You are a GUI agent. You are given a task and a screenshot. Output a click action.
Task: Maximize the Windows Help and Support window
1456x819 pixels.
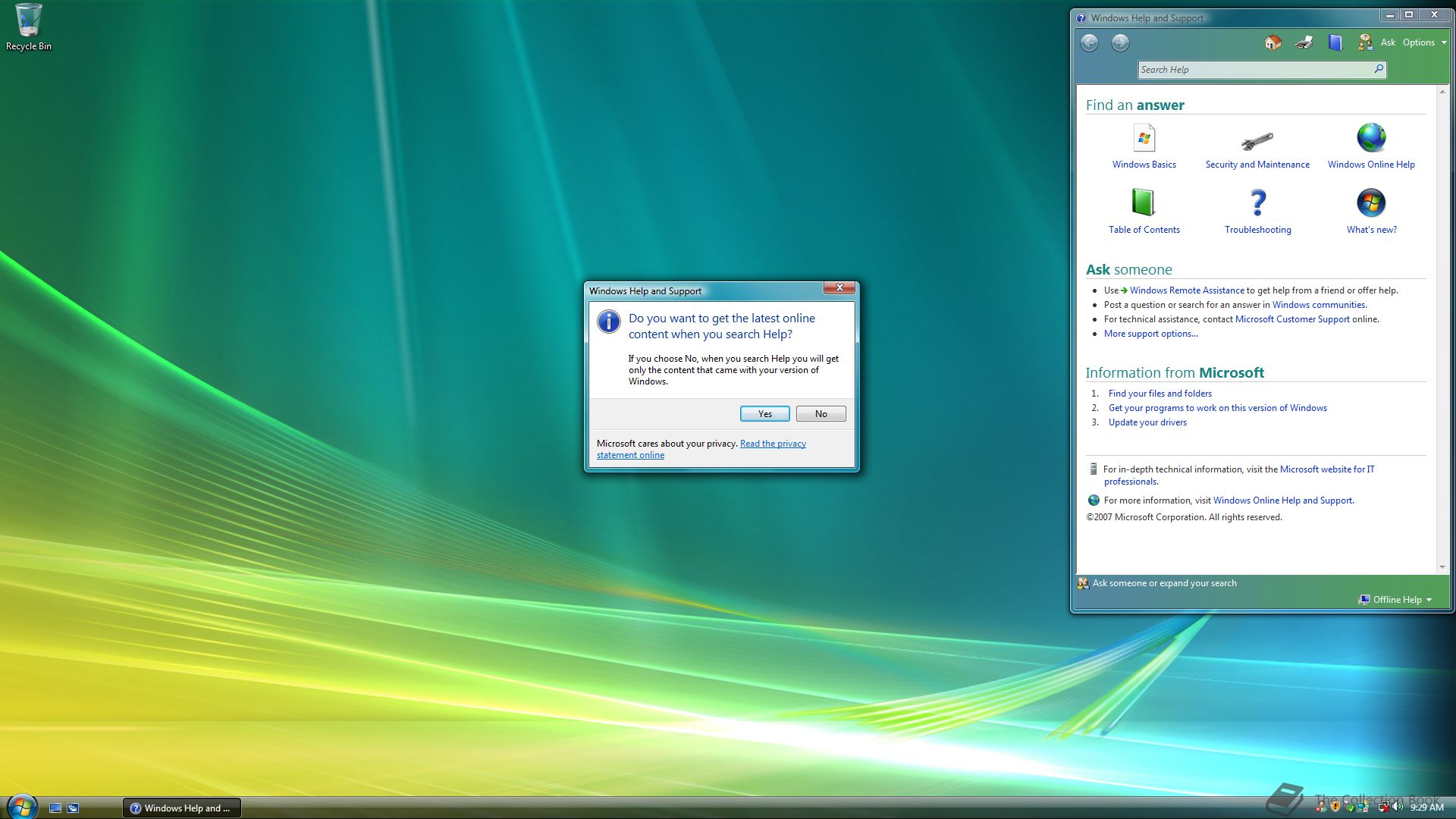click(1409, 14)
